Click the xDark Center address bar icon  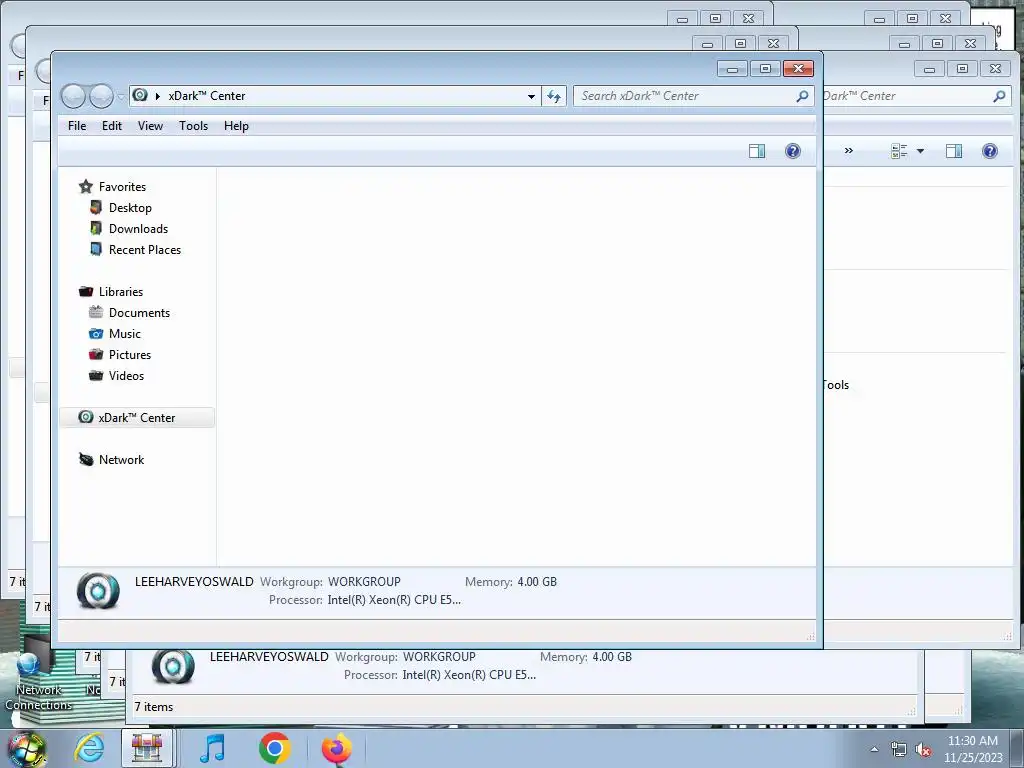(140, 95)
